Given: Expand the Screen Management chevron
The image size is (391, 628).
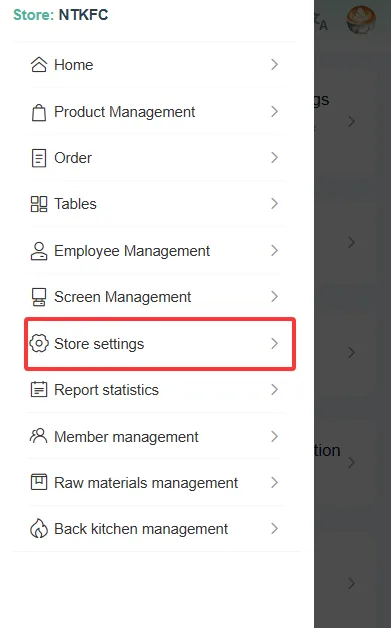Looking at the screenshot, I should pos(274,296).
